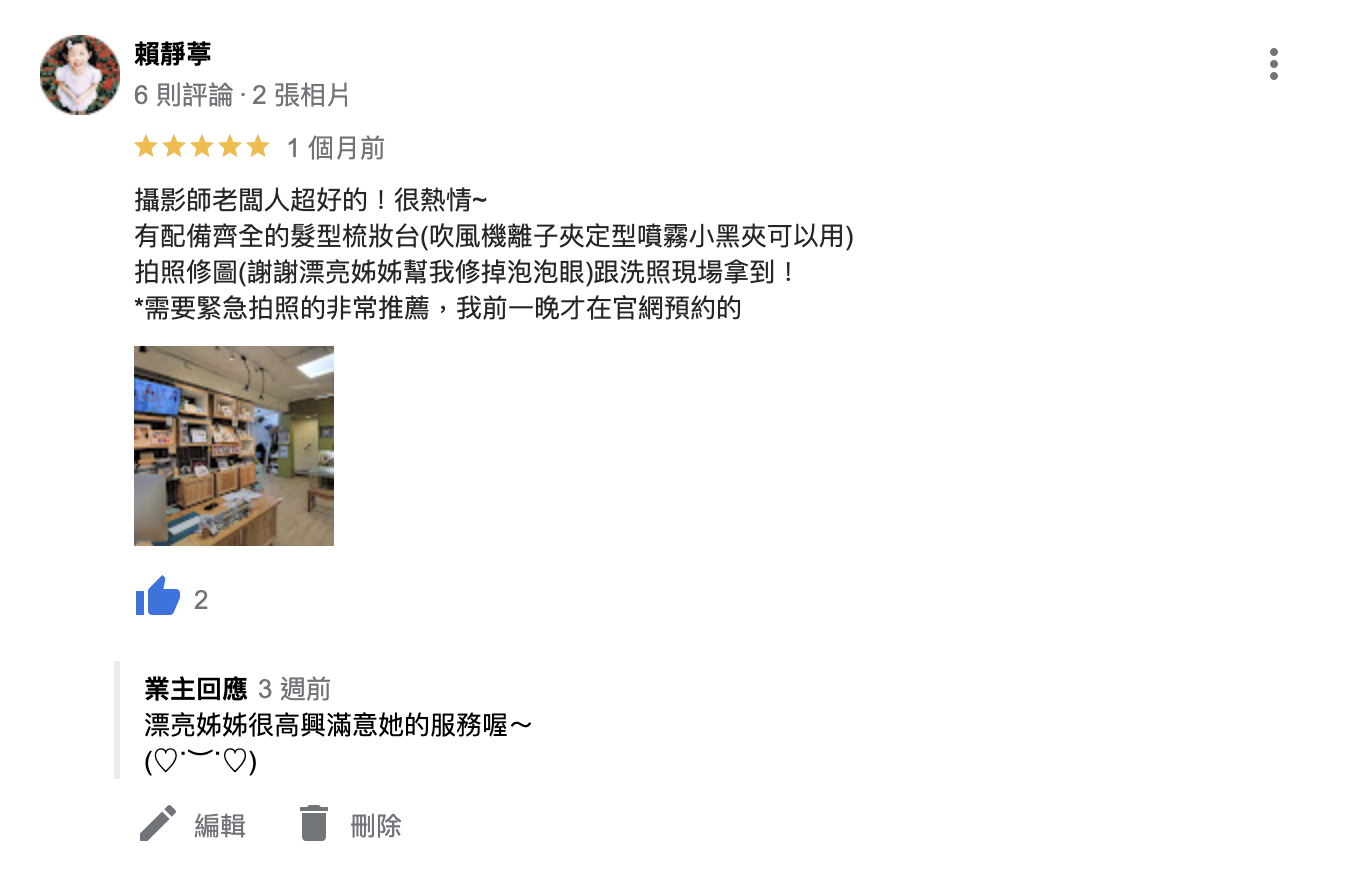Open the three-dot more options menu
1368x879 pixels.
pyautogui.click(x=1273, y=64)
